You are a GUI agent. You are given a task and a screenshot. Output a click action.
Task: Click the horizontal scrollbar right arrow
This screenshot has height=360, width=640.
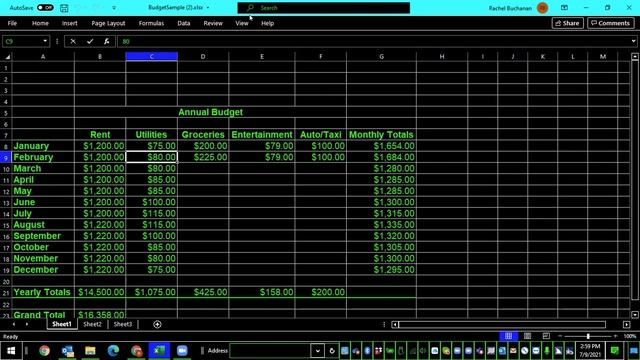[627, 324]
